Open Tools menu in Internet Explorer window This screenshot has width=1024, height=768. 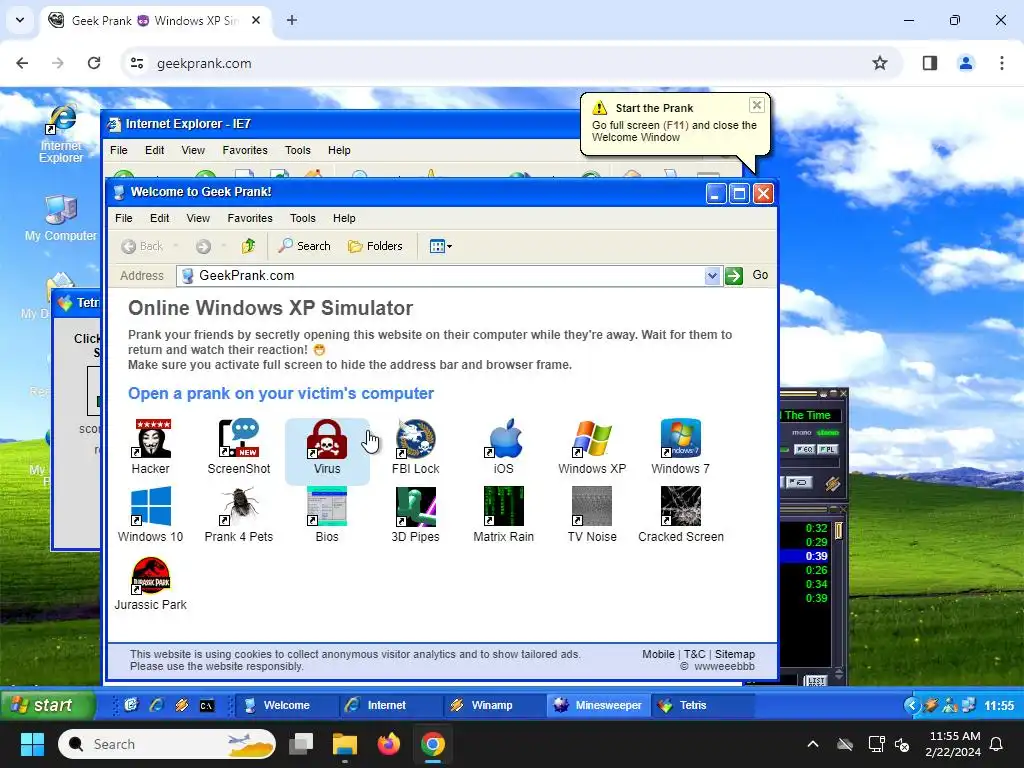point(298,150)
